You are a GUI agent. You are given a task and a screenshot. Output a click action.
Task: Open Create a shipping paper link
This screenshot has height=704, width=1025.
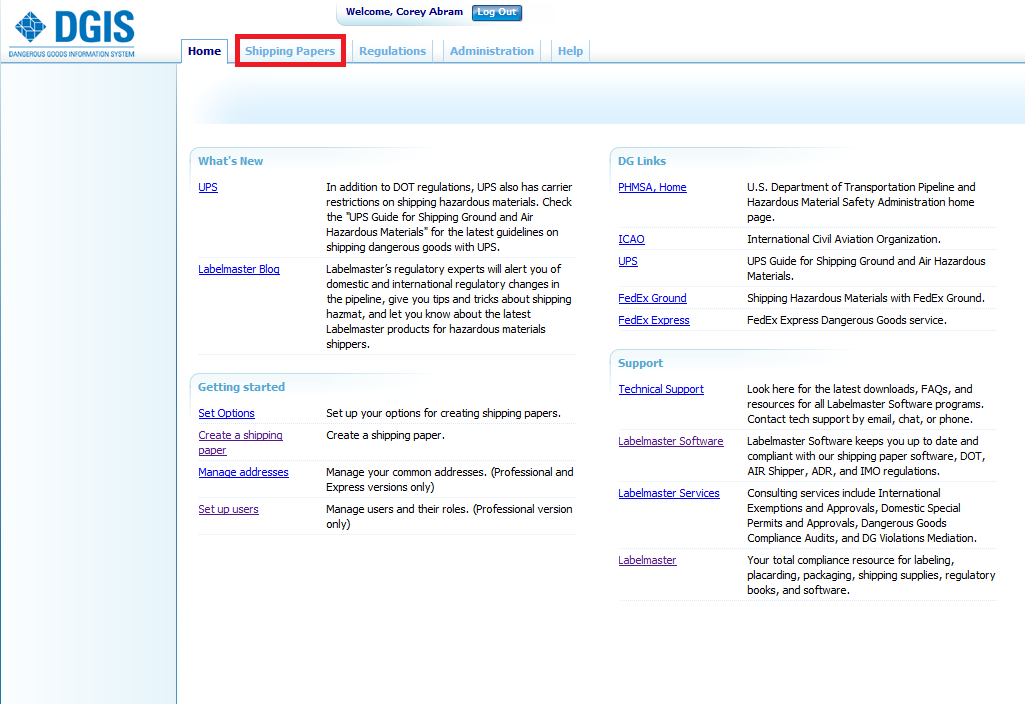click(240, 436)
